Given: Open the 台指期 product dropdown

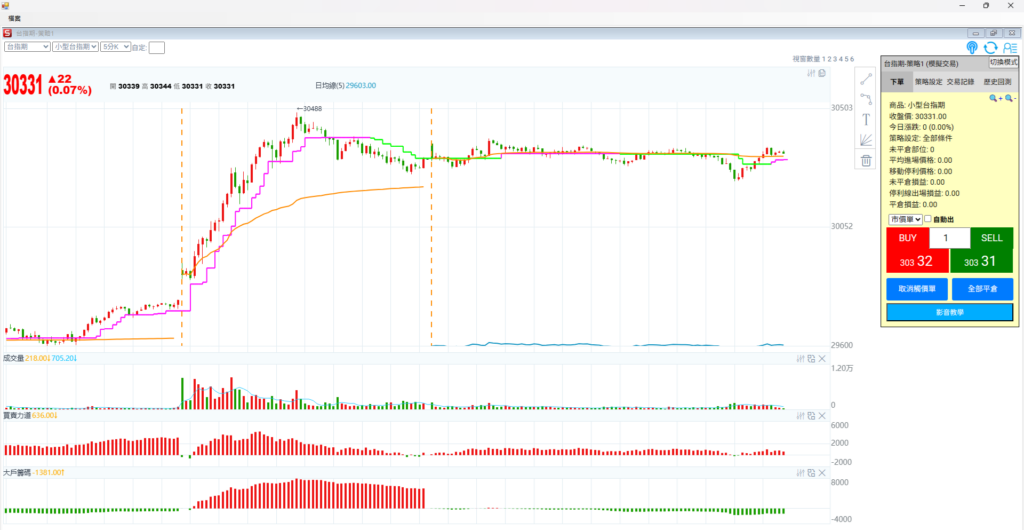Looking at the screenshot, I should click(27, 46).
